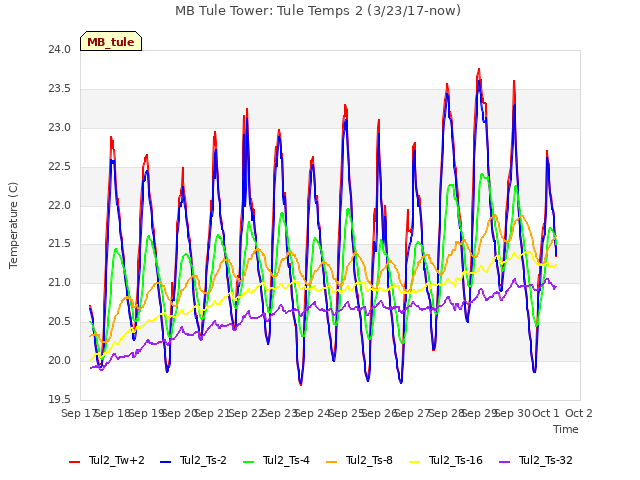Viewport: 640px width, 480px height.
Task: Select the Tul2_Ts-8 legend entry
Action: 359,461
